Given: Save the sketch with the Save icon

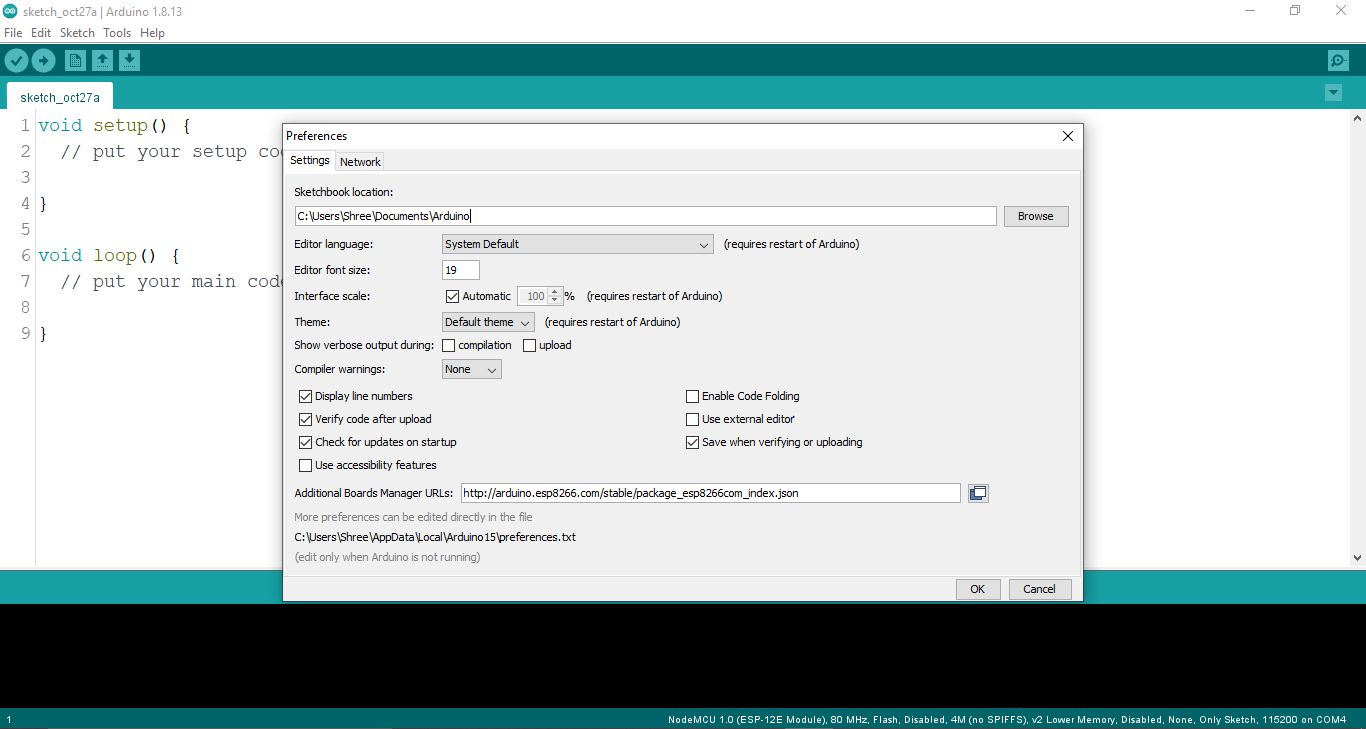Looking at the screenshot, I should point(129,61).
